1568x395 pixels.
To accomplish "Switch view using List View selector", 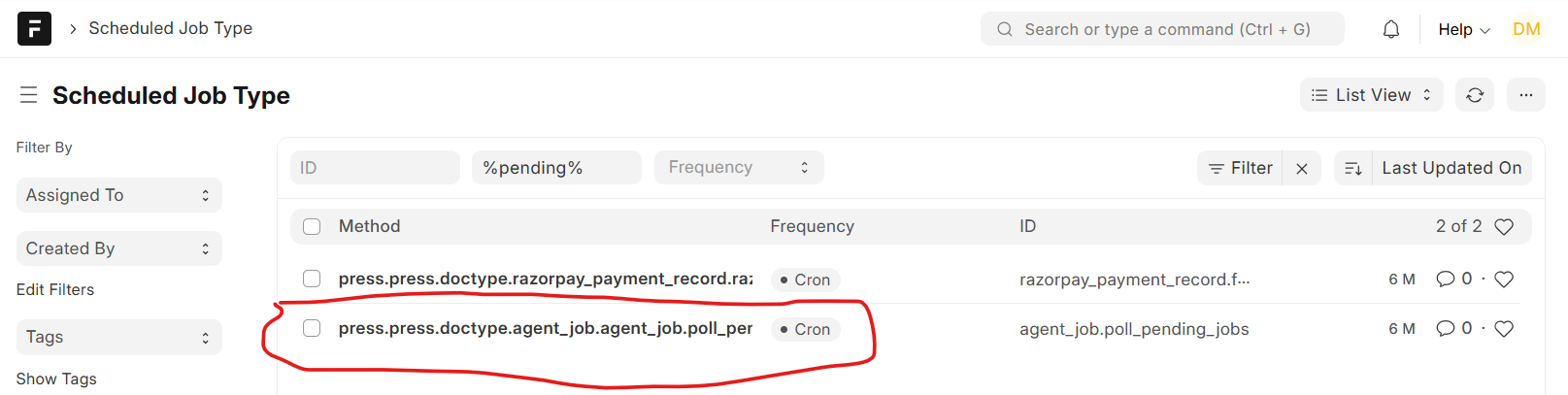I will pos(1371,95).
